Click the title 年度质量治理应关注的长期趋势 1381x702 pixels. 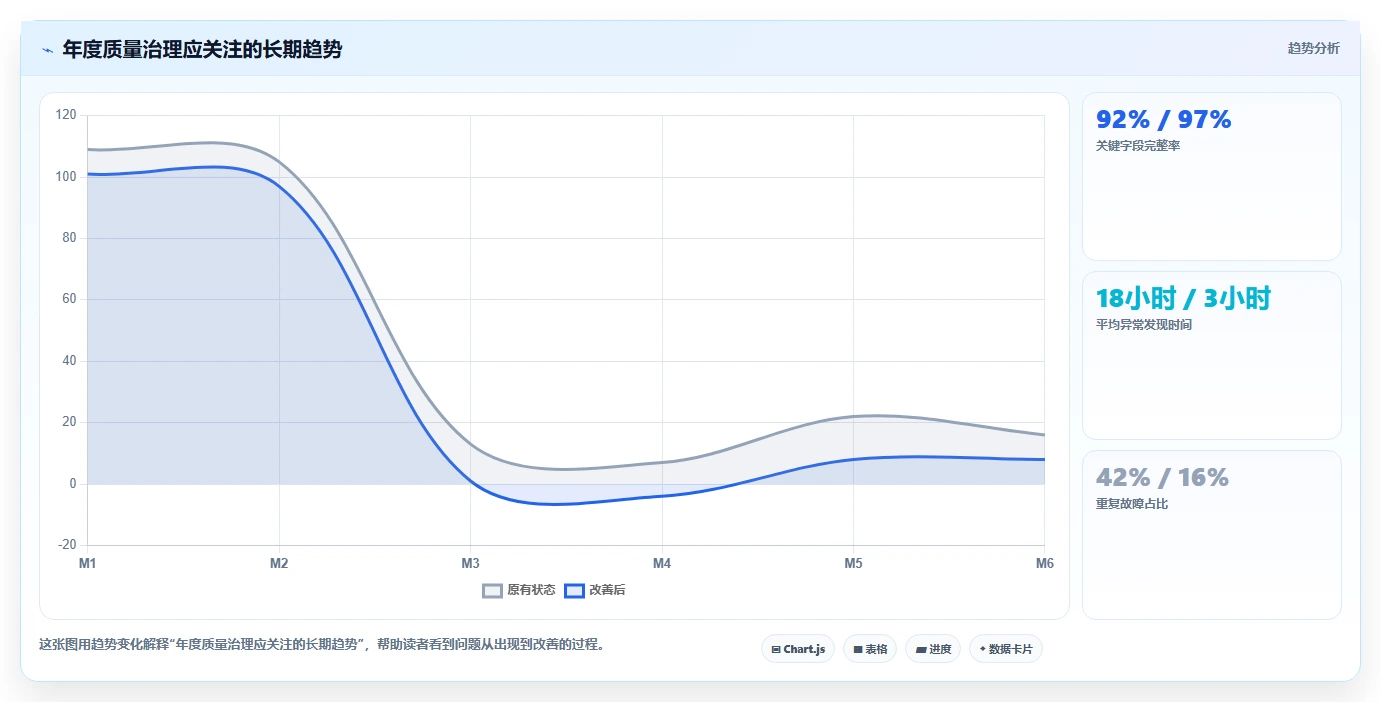click(202, 49)
